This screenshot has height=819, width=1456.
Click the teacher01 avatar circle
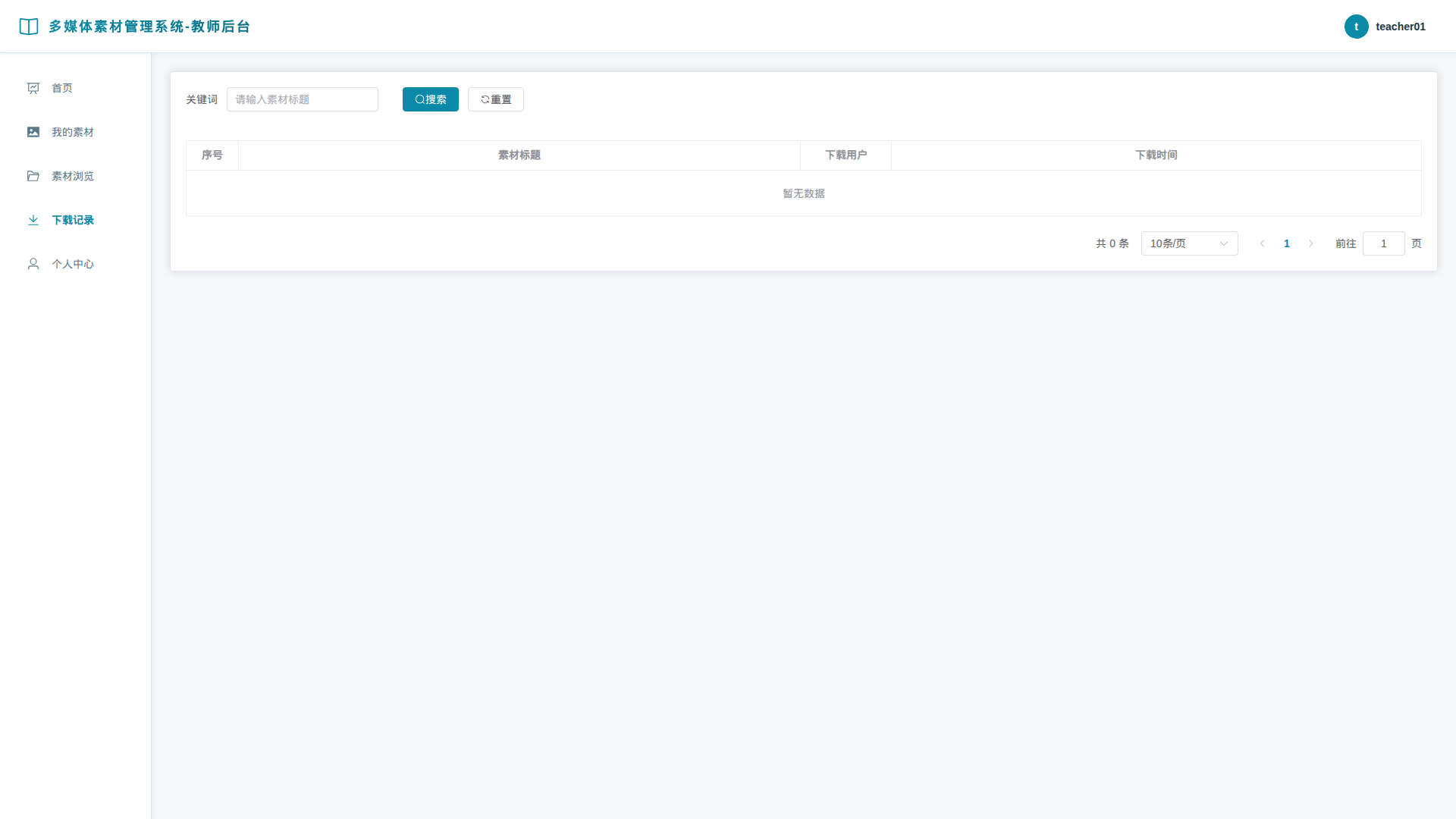coord(1357,27)
